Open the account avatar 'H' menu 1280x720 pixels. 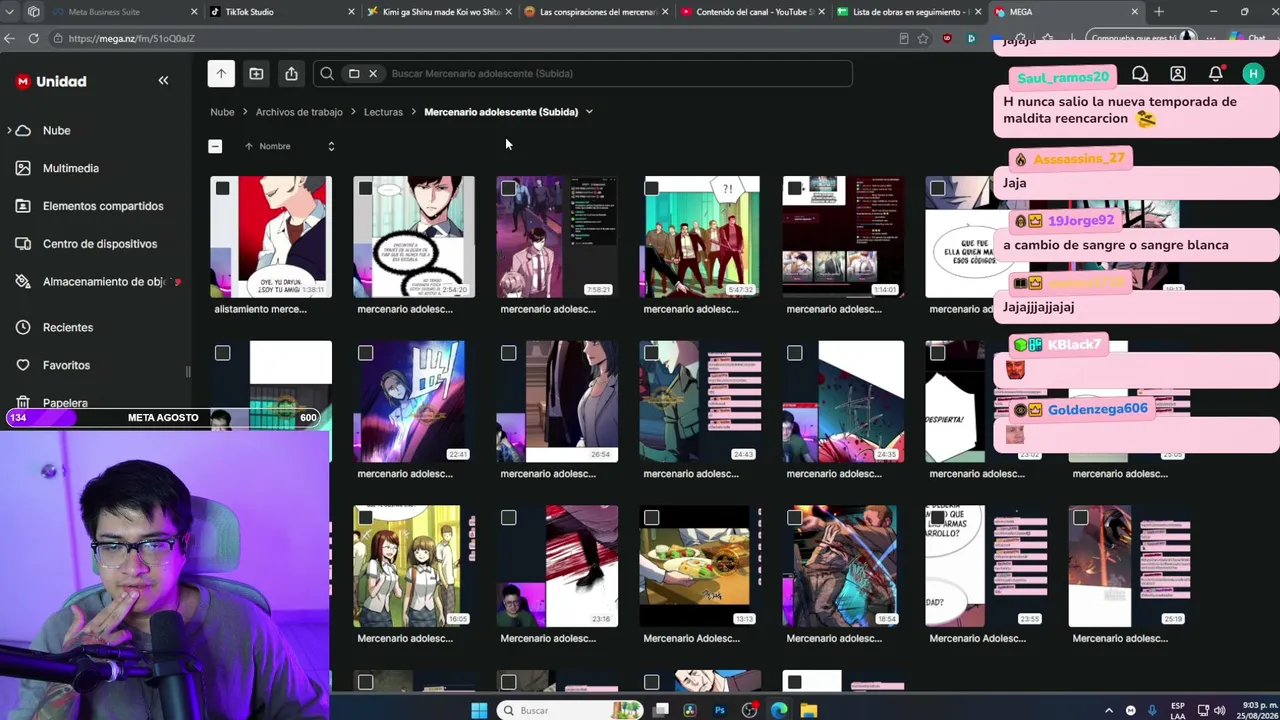coord(1253,74)
